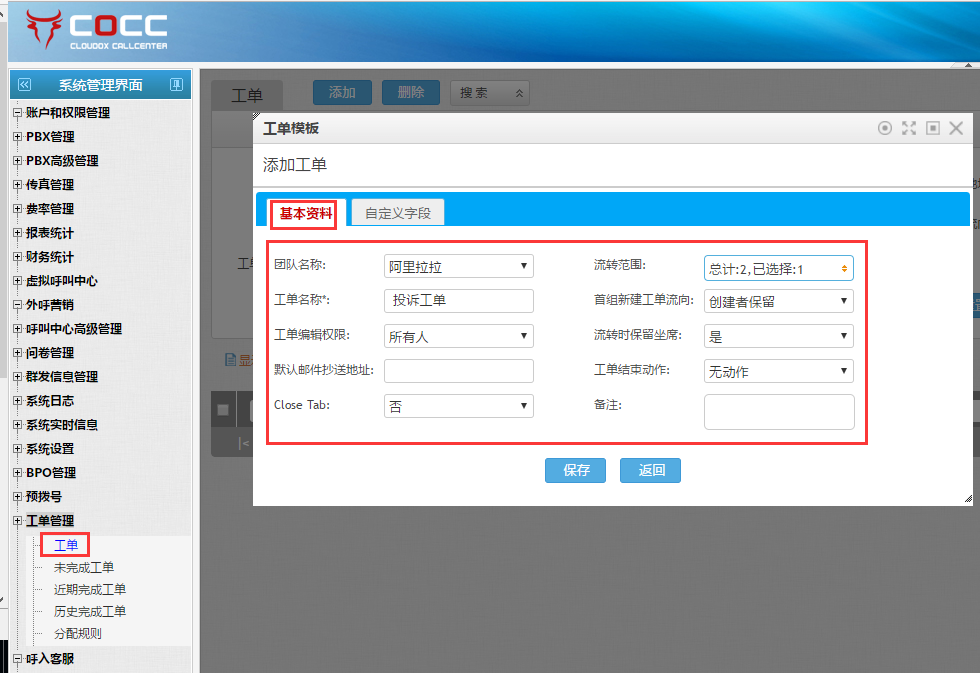980x673 pixels.
Task: Open the 流转范围 multi-select box
Action: pyautogui.click(x=778, y=268)
